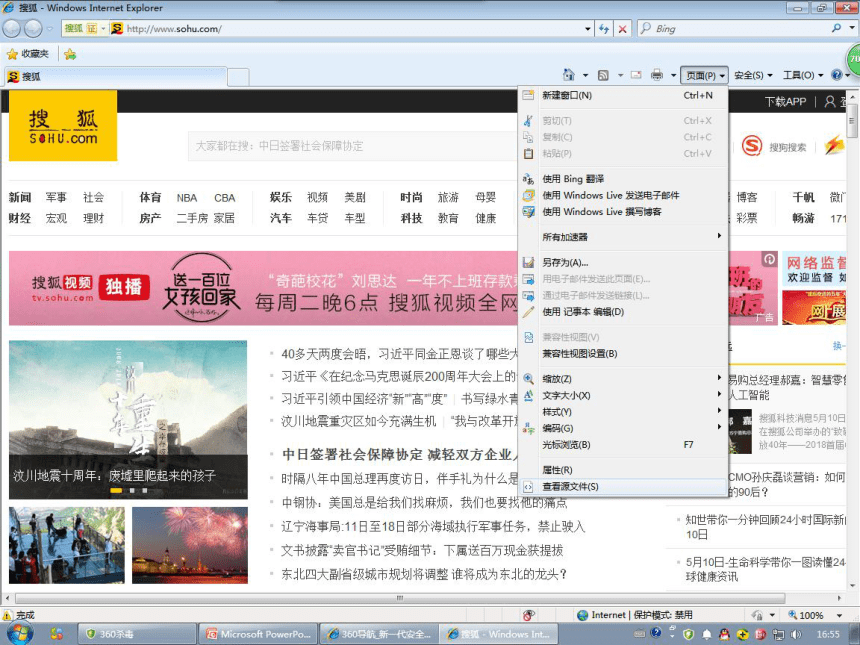The width and height of the screenshot is (860, 645).
Task: Click the Help question mark icon
Action: (x=836, y=75)
